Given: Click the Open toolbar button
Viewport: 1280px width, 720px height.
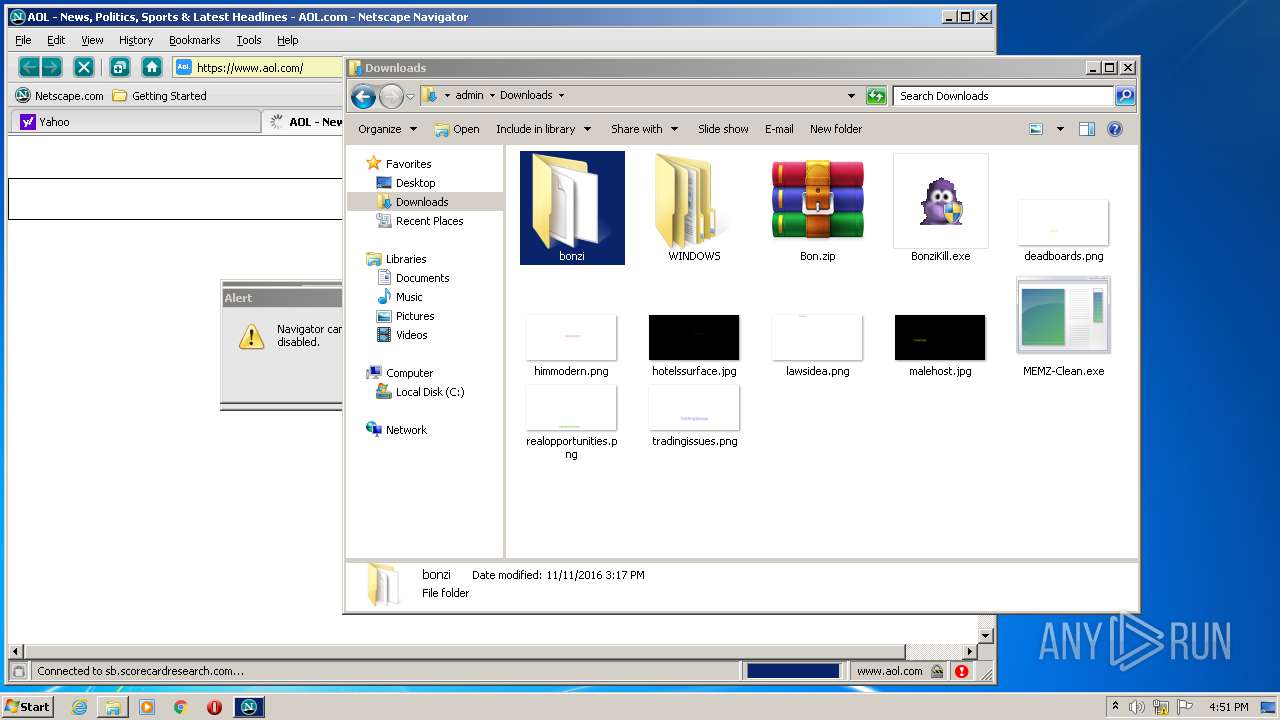Looking at the screenshot, I should pyautogui.click(x=457, y=129).
